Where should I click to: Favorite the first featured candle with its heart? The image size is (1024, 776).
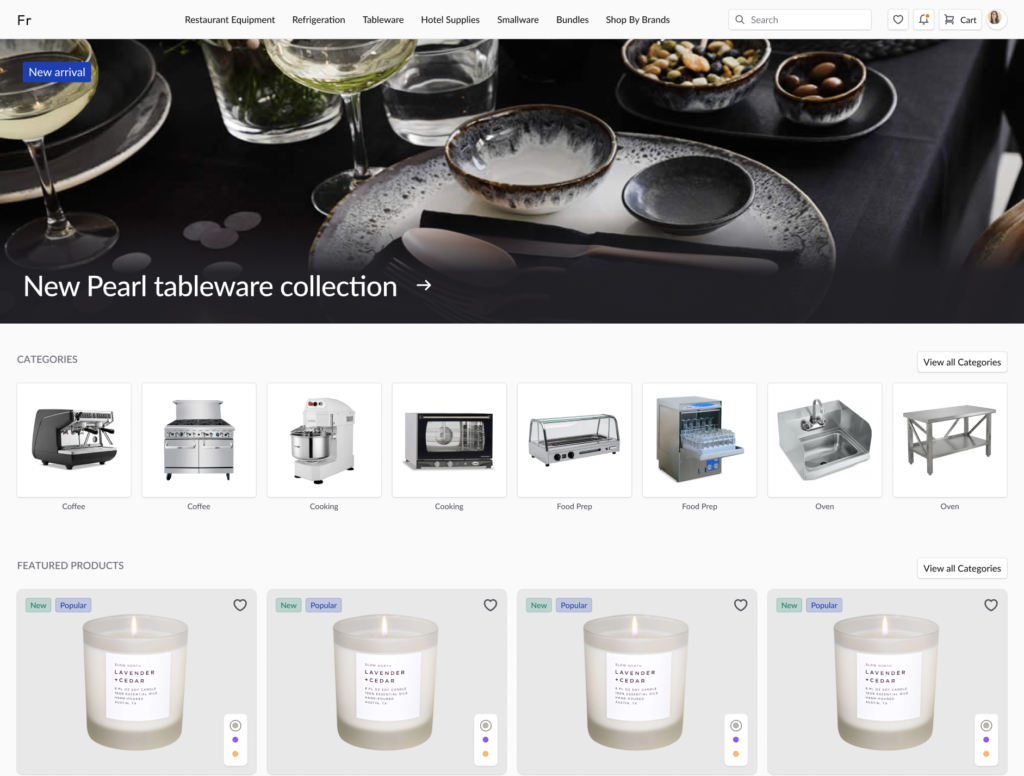[x=240, y=605]
